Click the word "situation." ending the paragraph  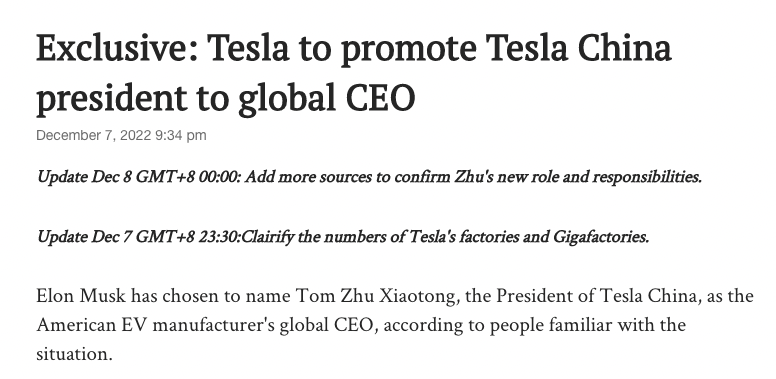(x=75, y=354)
